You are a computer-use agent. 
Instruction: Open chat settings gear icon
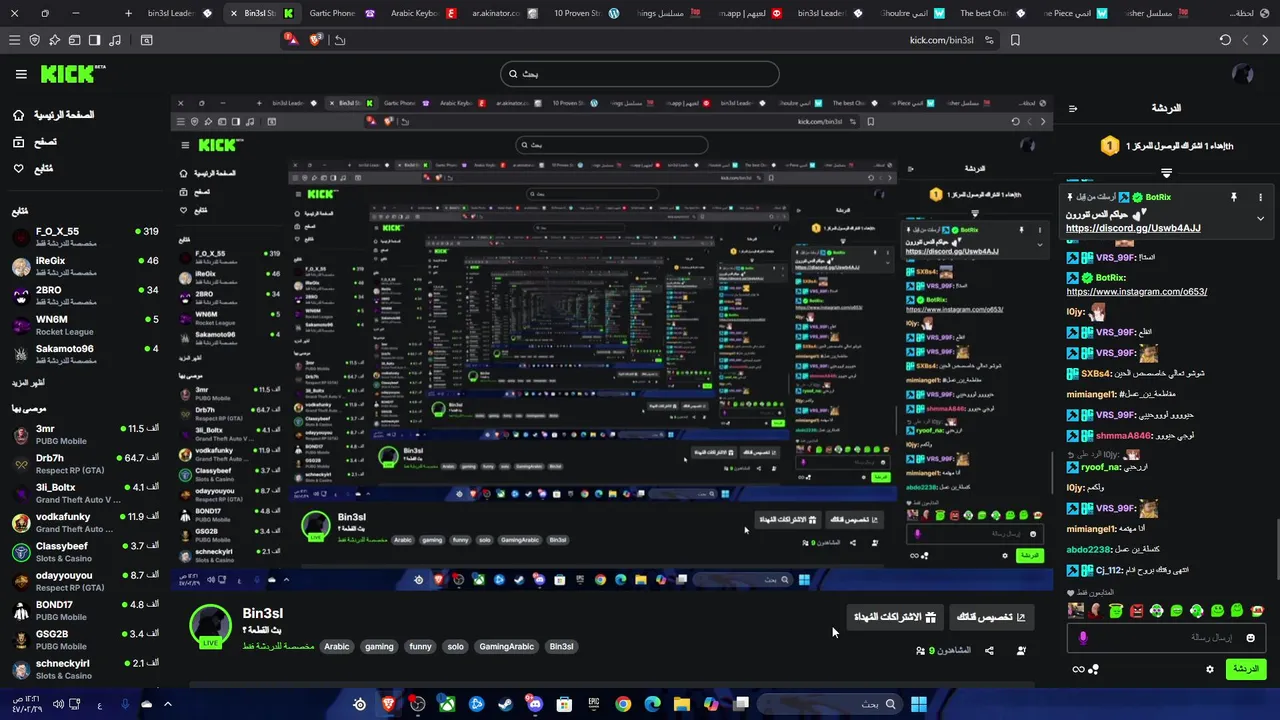coord(1210,669)
